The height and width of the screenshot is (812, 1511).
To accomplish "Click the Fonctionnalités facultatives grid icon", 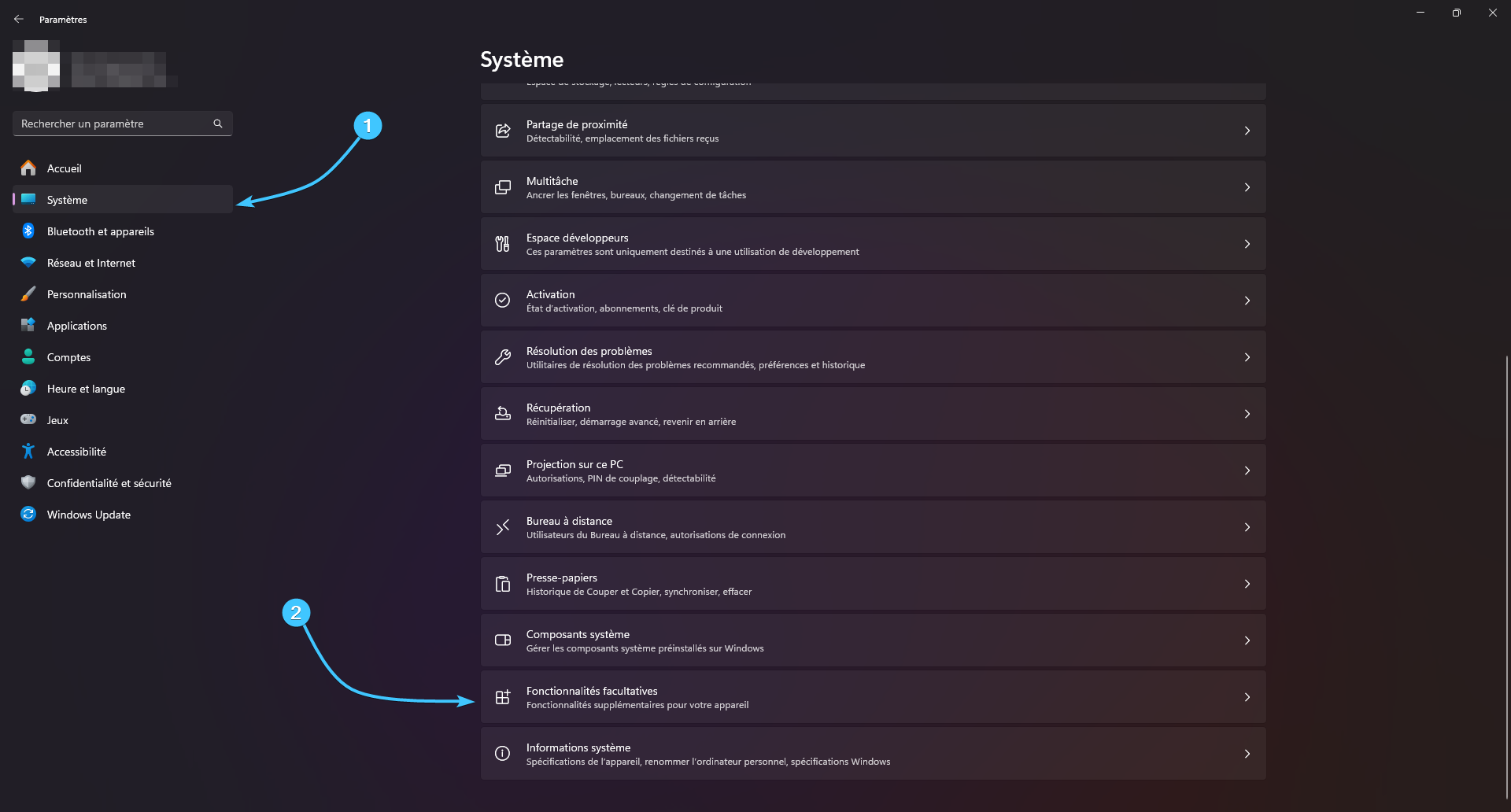I will click(503, 697).
